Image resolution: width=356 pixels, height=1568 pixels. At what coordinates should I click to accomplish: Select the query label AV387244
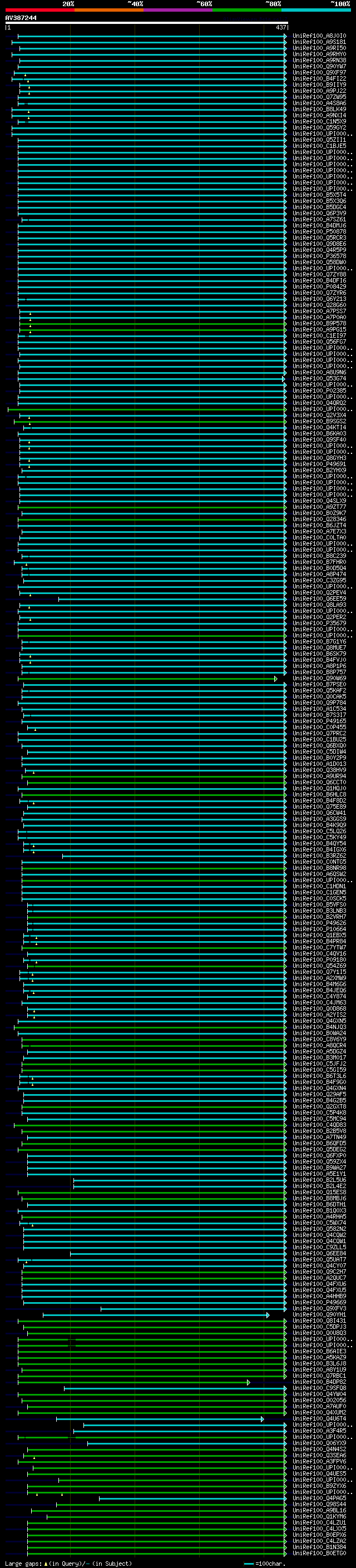coord(21,18)
